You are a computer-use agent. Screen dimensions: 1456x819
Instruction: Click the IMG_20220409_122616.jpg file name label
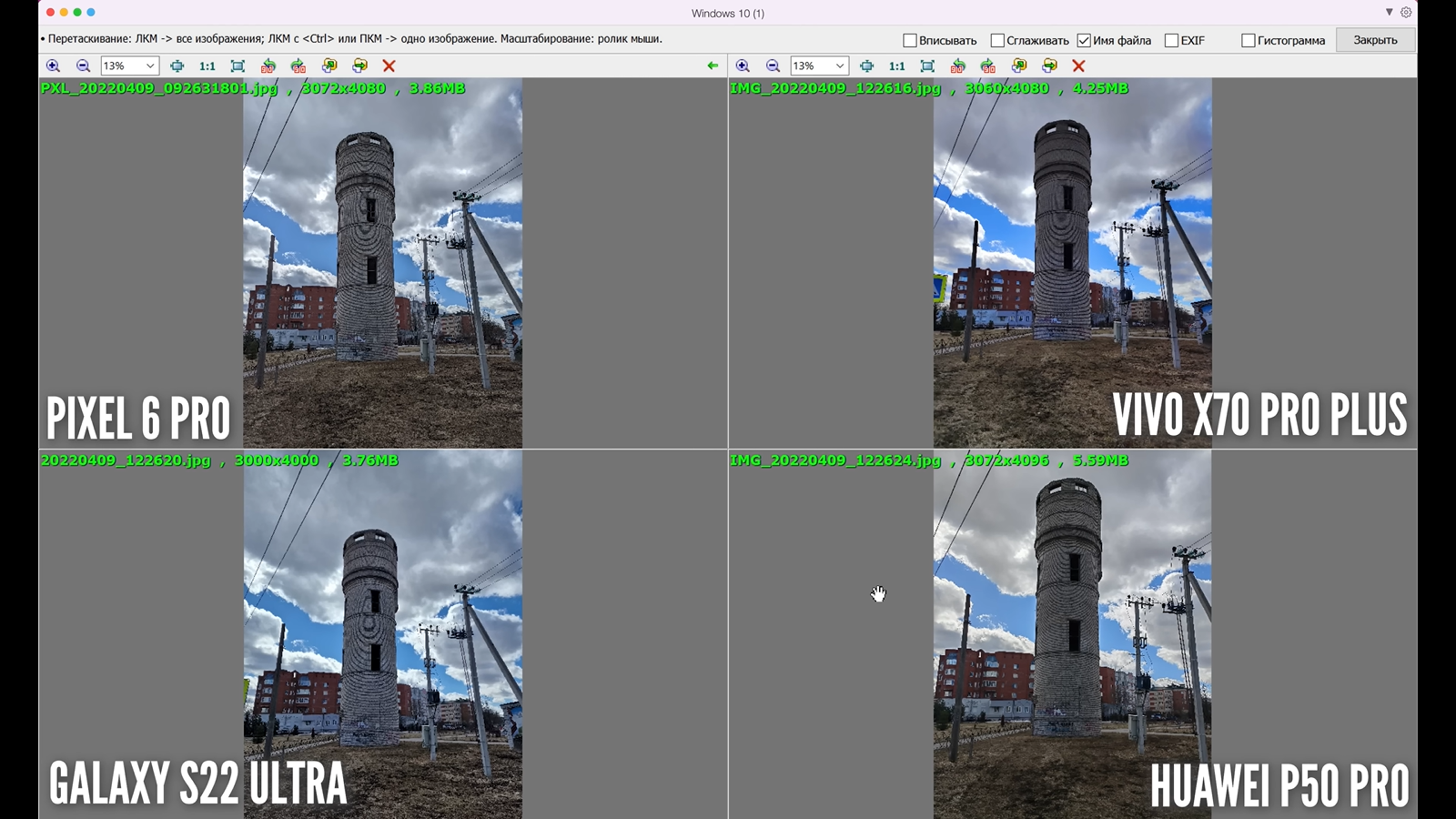[835, 88]
